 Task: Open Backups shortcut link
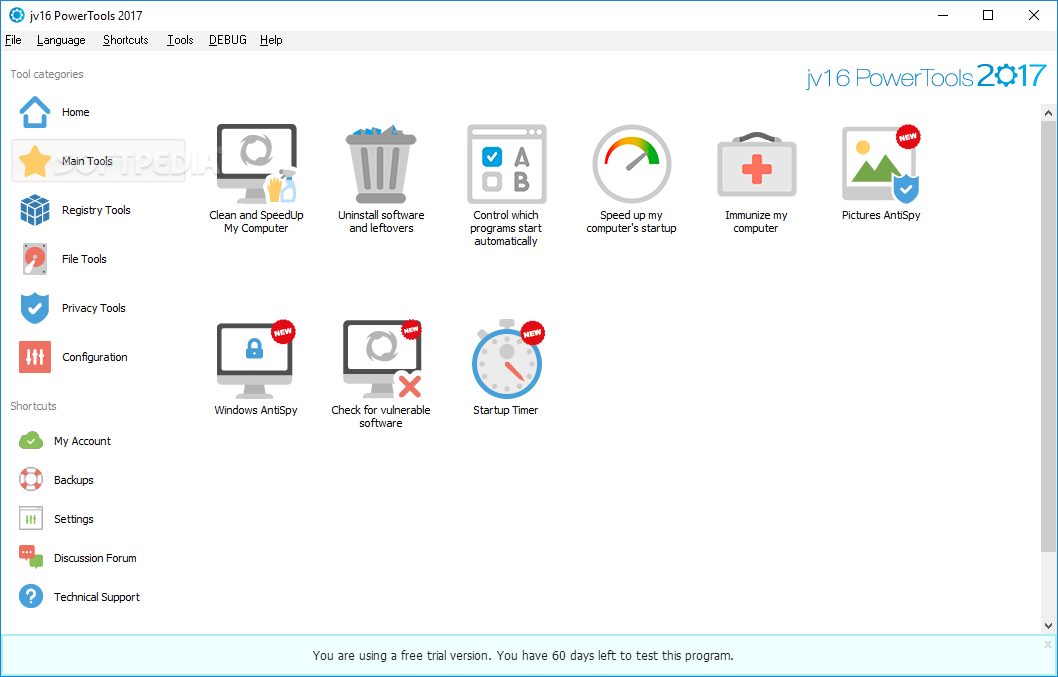[74, 480]
